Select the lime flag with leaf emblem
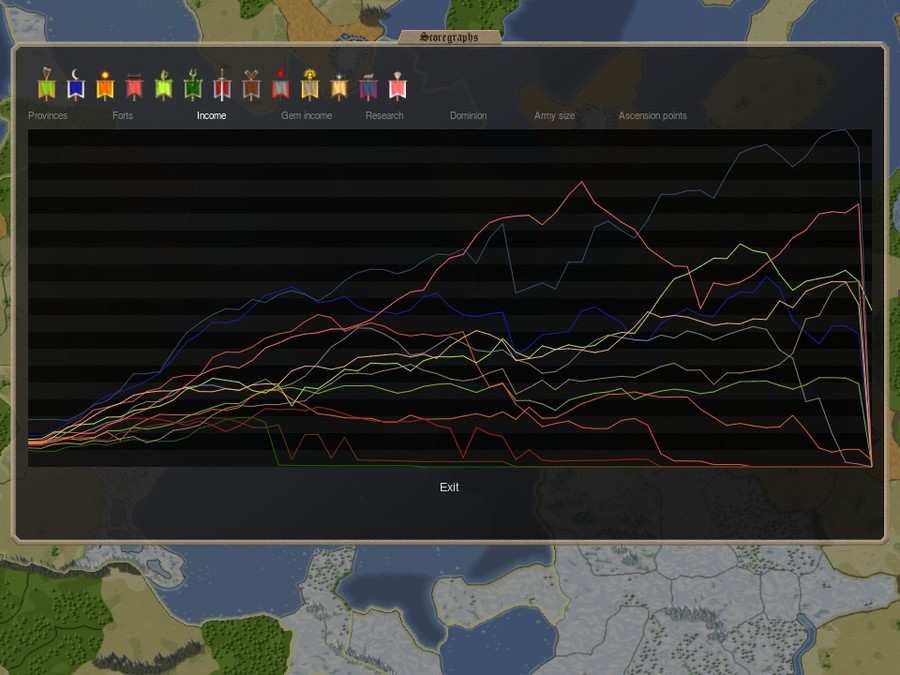 point(164,85)
